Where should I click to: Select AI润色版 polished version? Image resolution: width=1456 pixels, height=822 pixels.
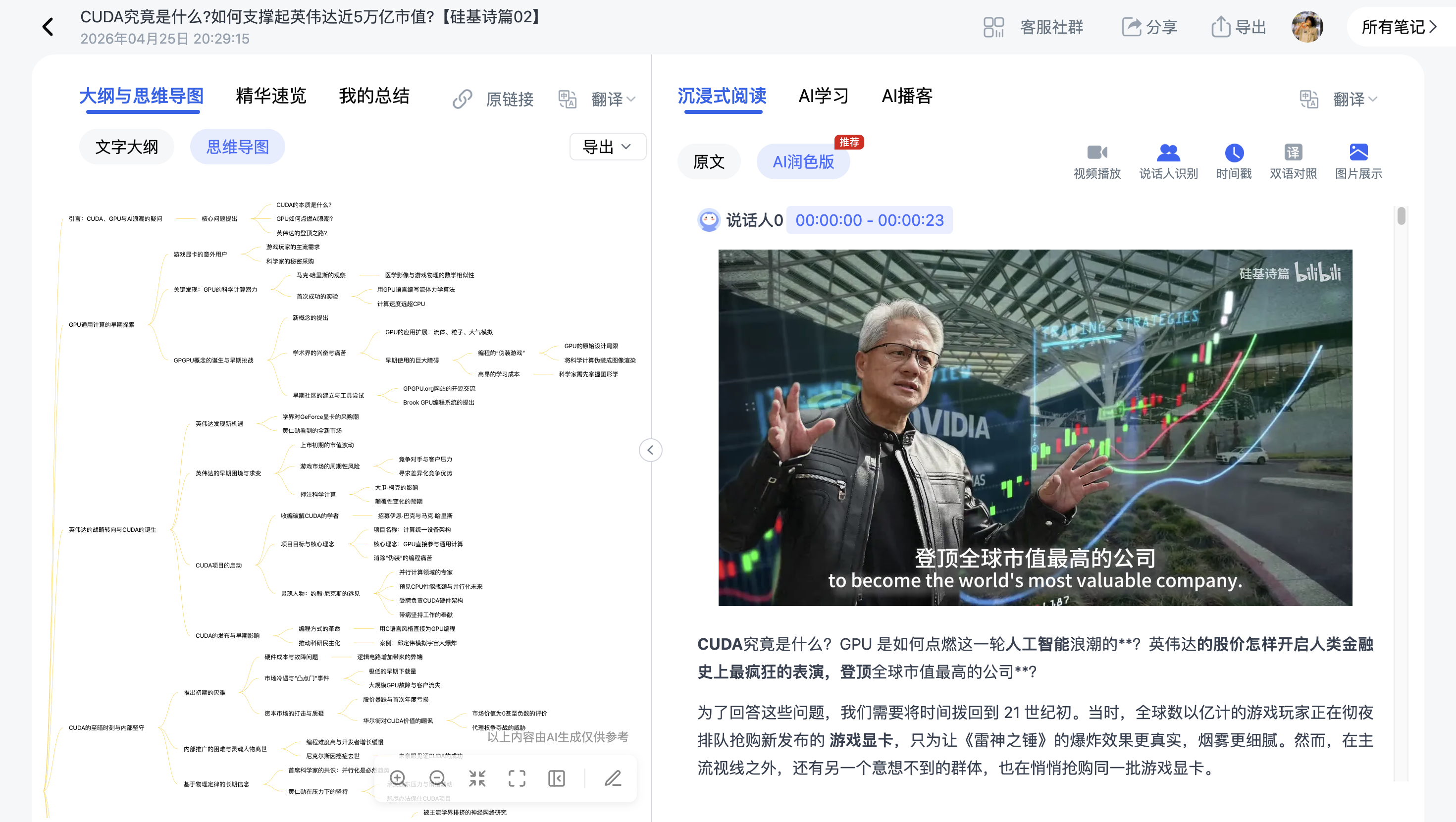coord(803,162)
